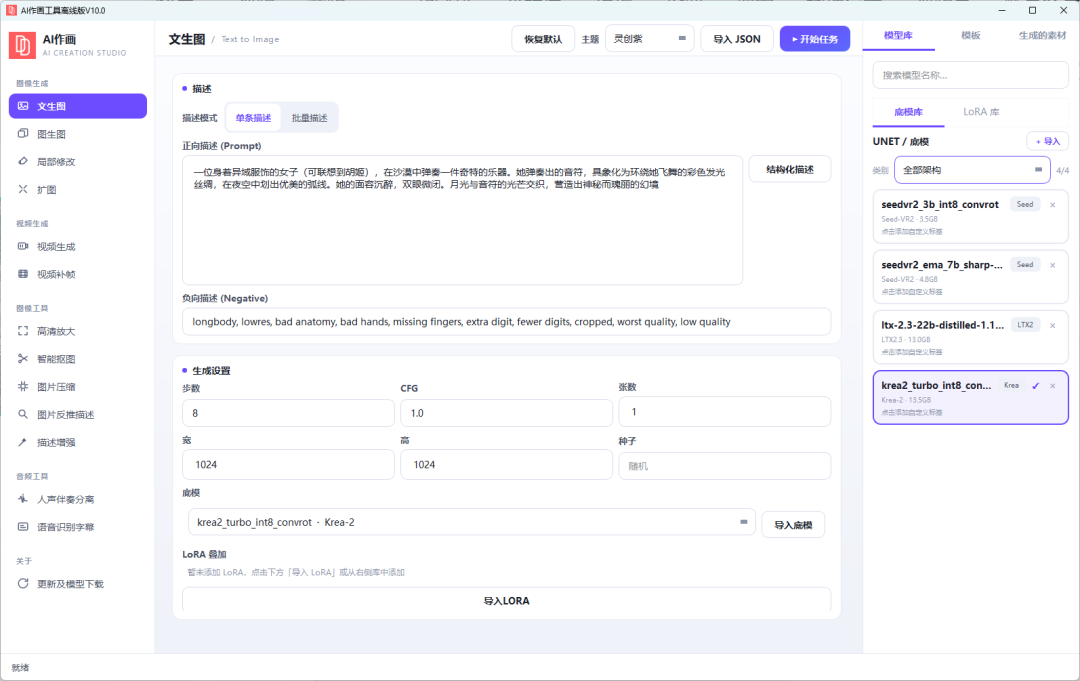Click the 图片反推描述 magnifier icon
The width and height of the screenshot is (1080, 681).
point(23,415)
